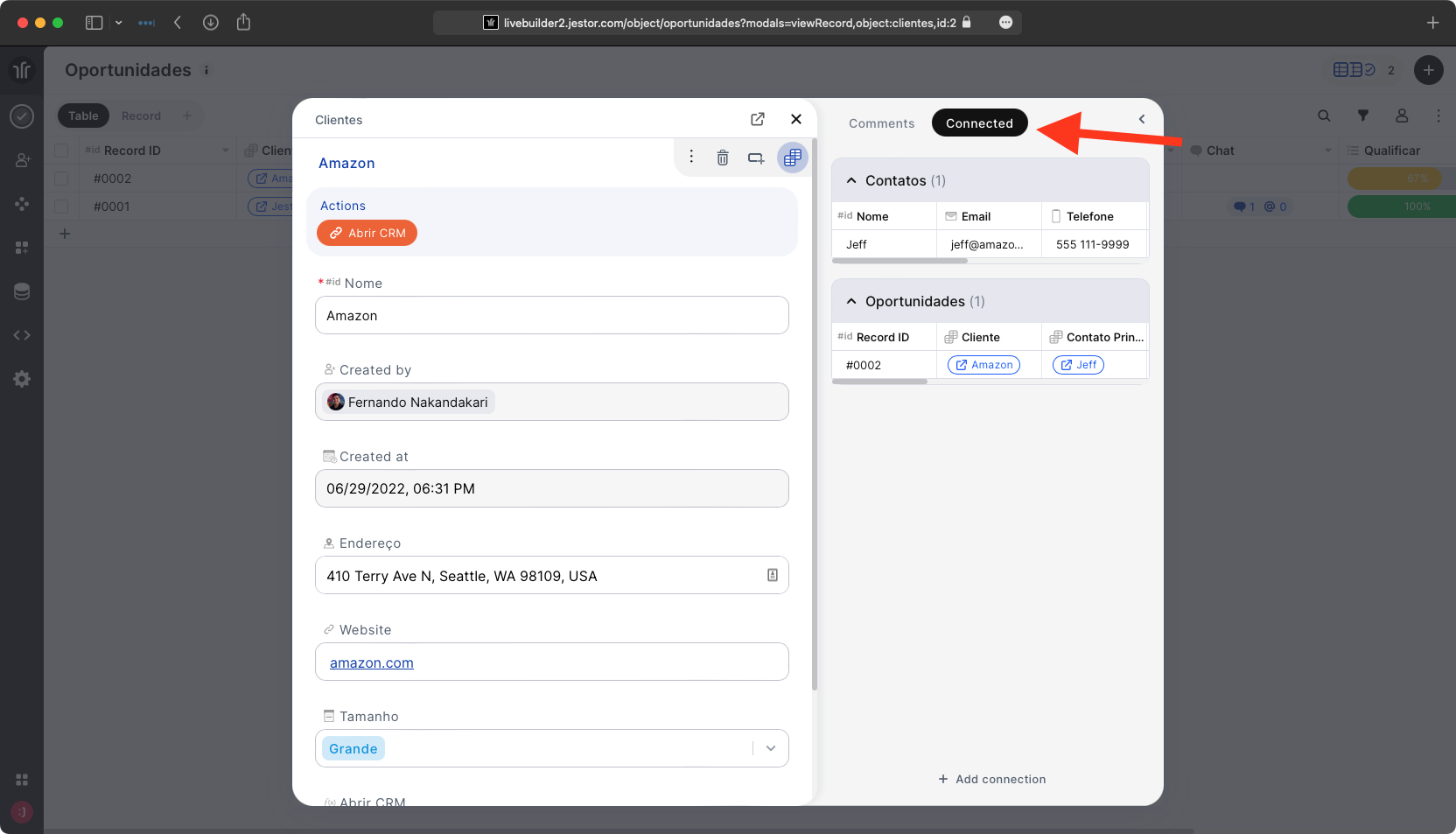The width and height of the screenshot is (1456, 834).
Task: Click the Abrir CRM action button
Action: (367, 233)
